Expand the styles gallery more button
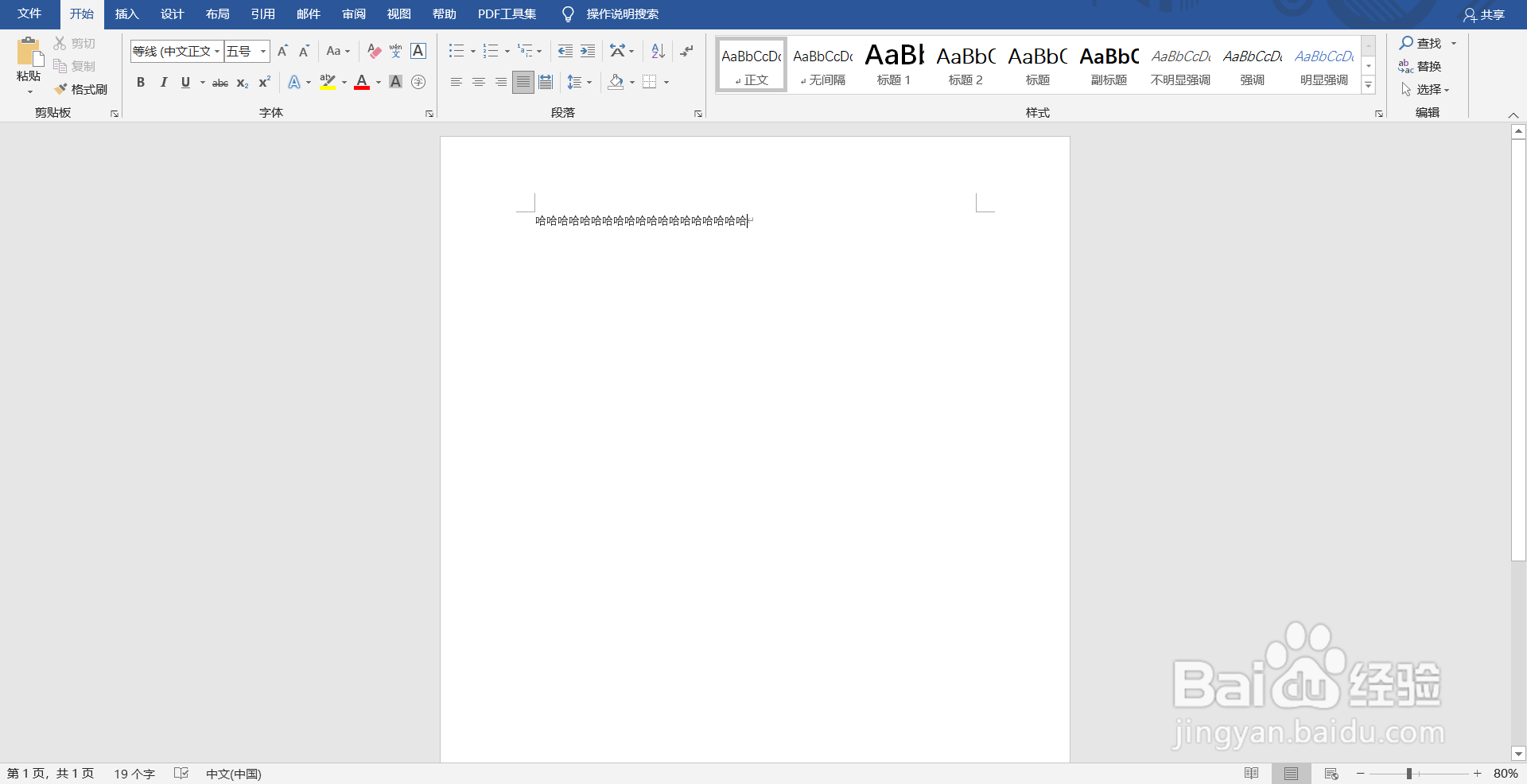The height and width of the screenshot is (784, 1527). [x=1369, y=85]
